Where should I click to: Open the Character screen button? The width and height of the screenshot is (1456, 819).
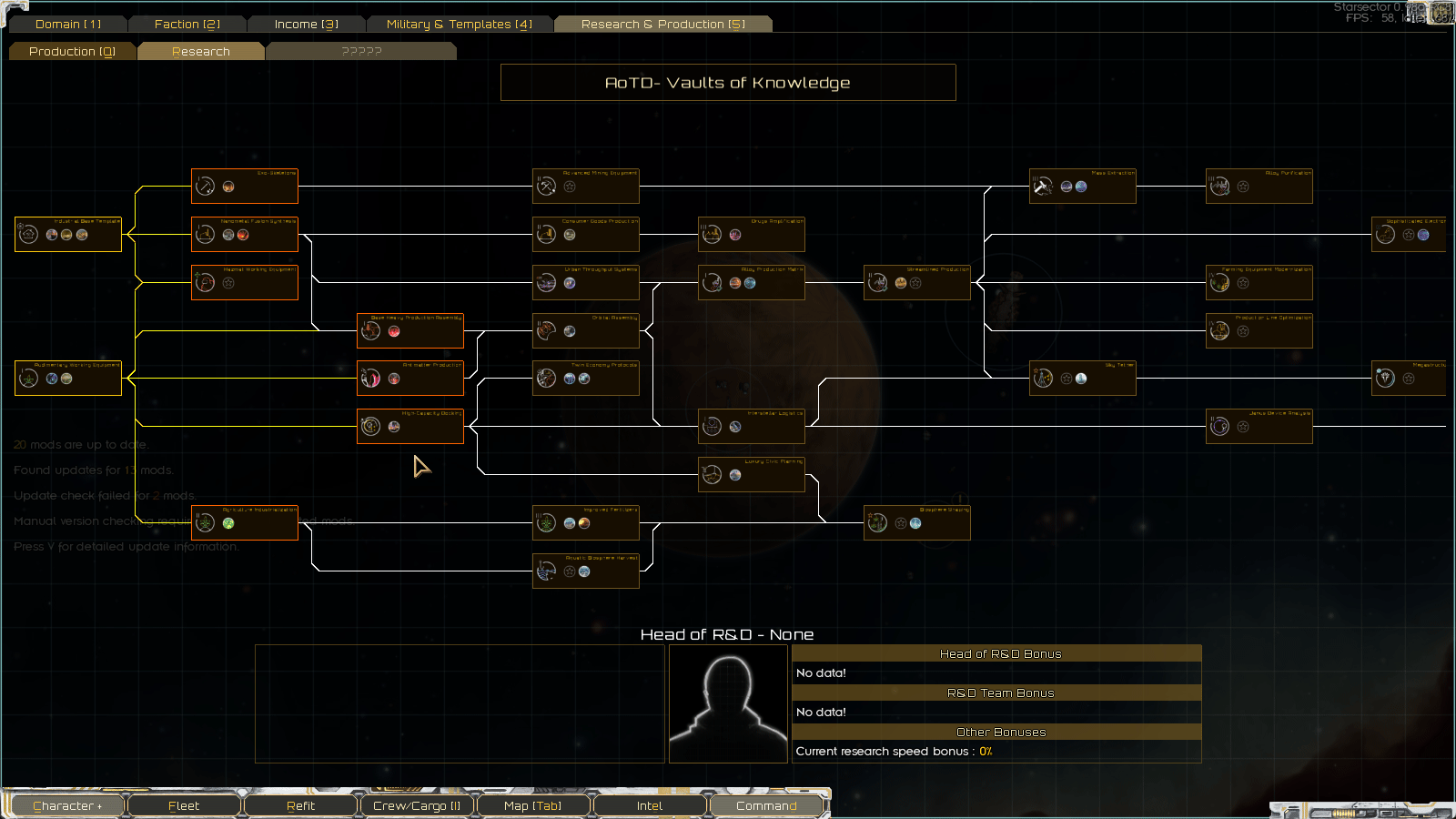tap(66, 805)
